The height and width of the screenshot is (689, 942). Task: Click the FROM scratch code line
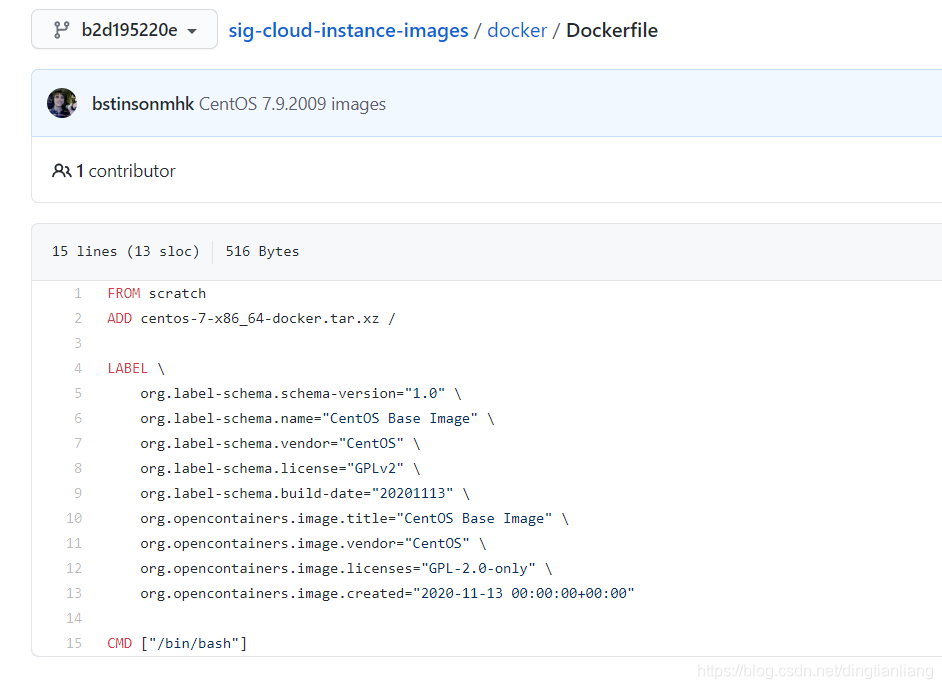tap(157, 293)
